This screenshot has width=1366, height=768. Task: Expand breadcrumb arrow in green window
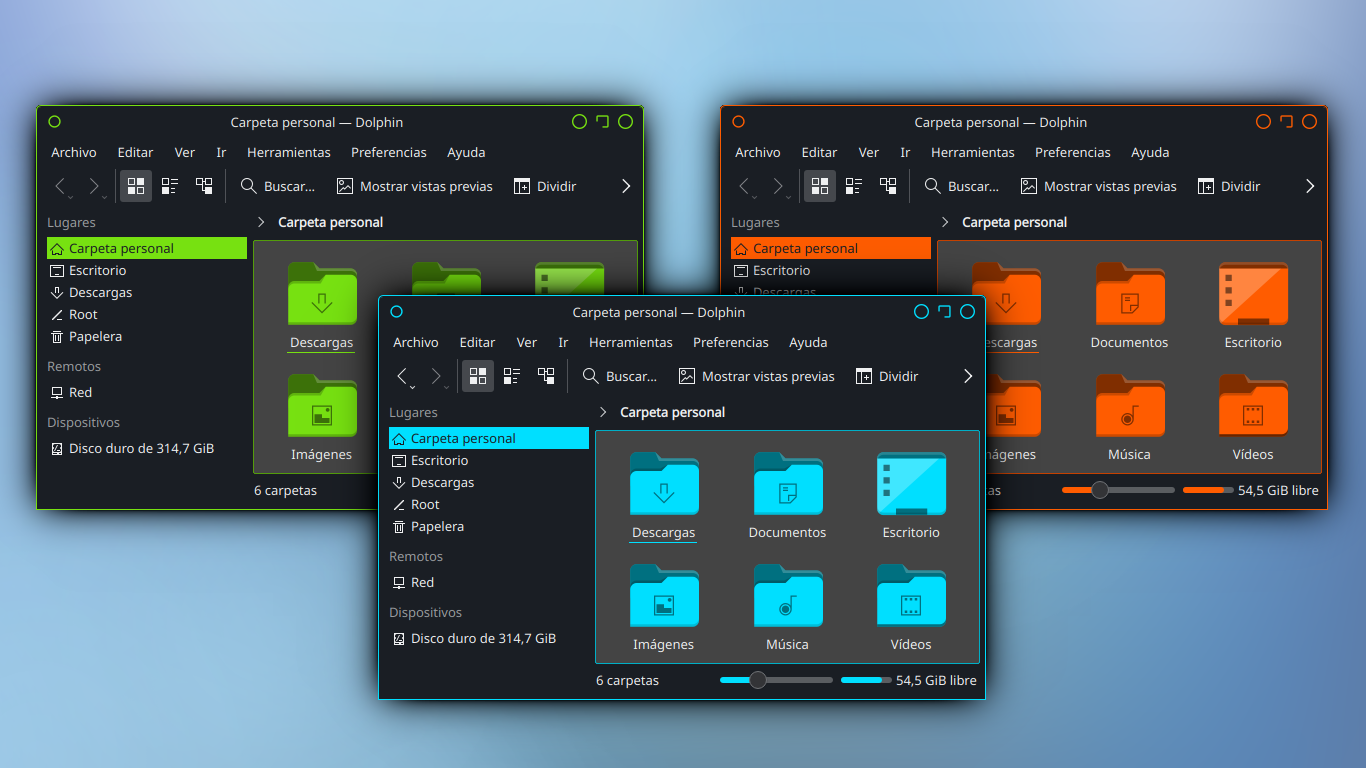coord(261,222)
